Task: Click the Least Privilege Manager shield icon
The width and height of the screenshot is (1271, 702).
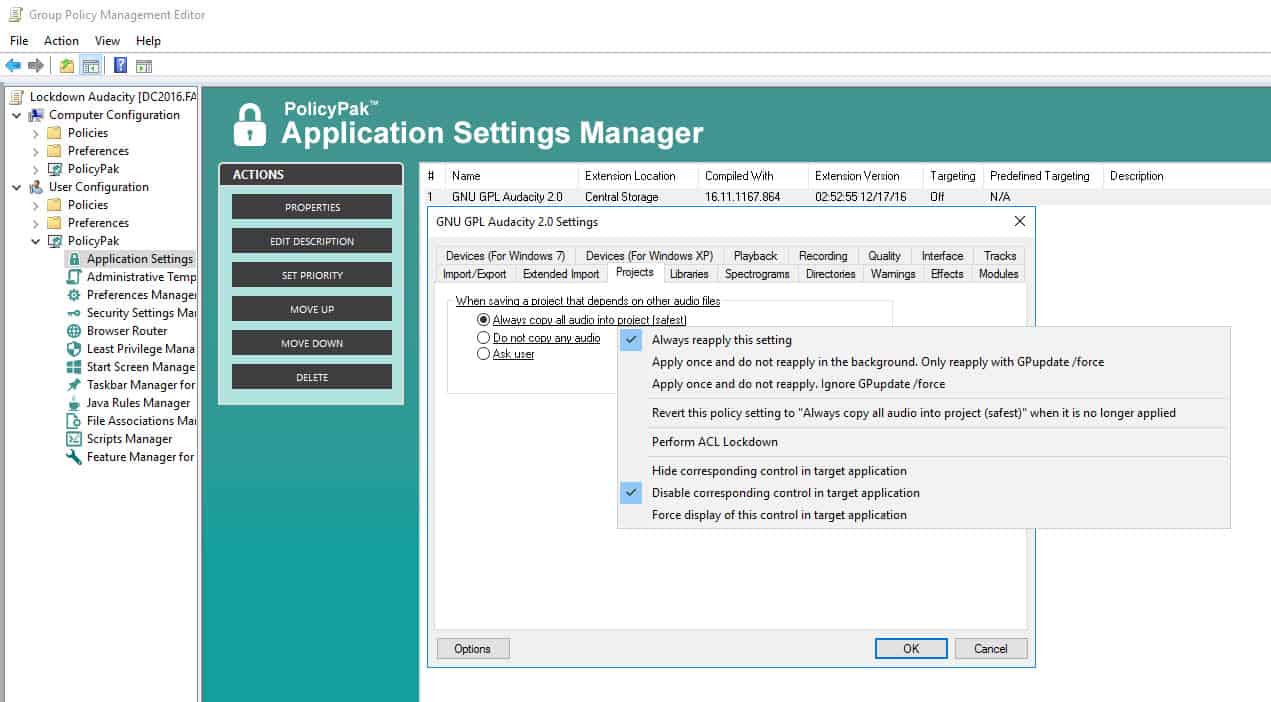Action: (x=73, y=349)
